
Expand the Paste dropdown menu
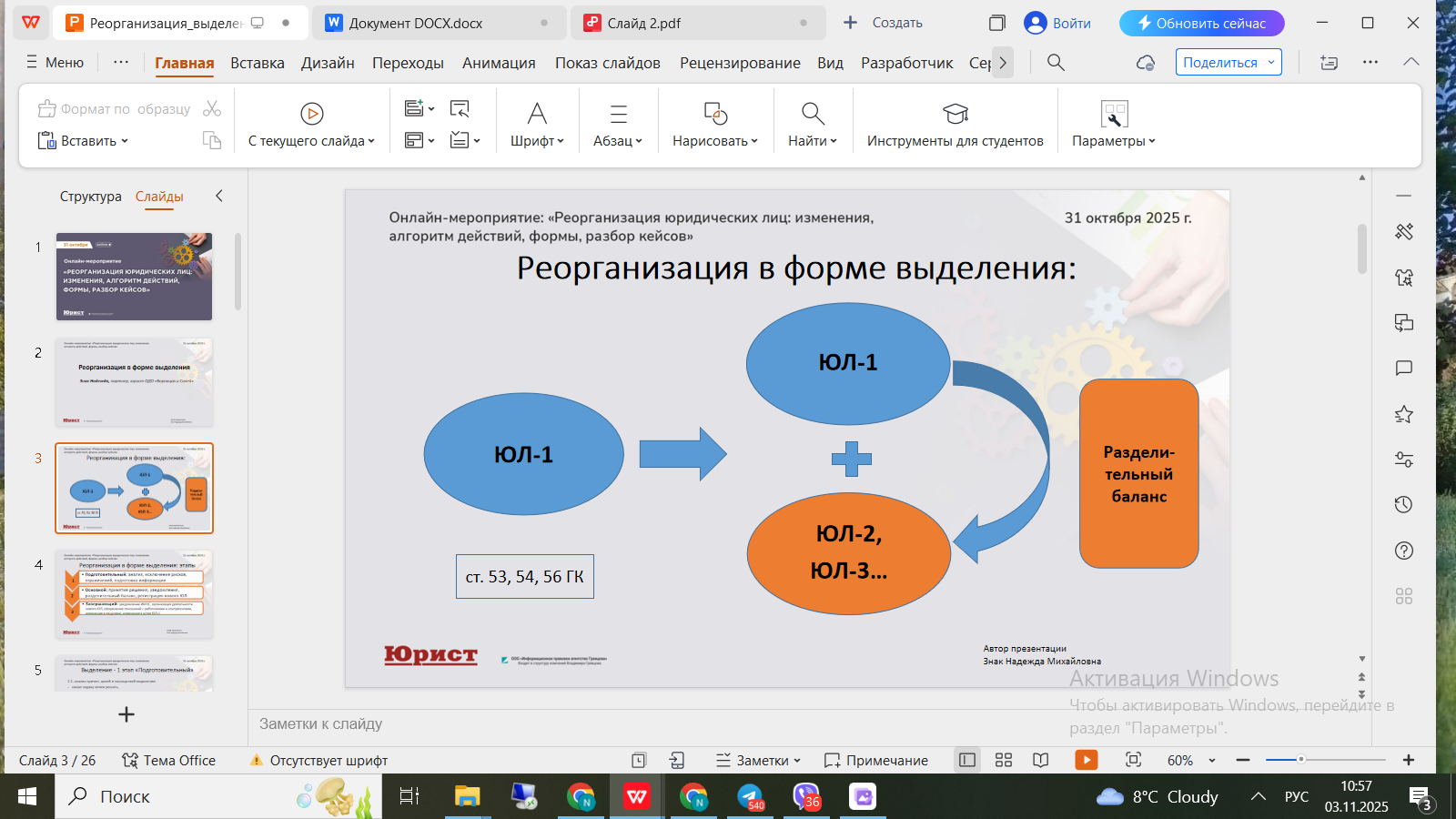(x=125, y=141)
